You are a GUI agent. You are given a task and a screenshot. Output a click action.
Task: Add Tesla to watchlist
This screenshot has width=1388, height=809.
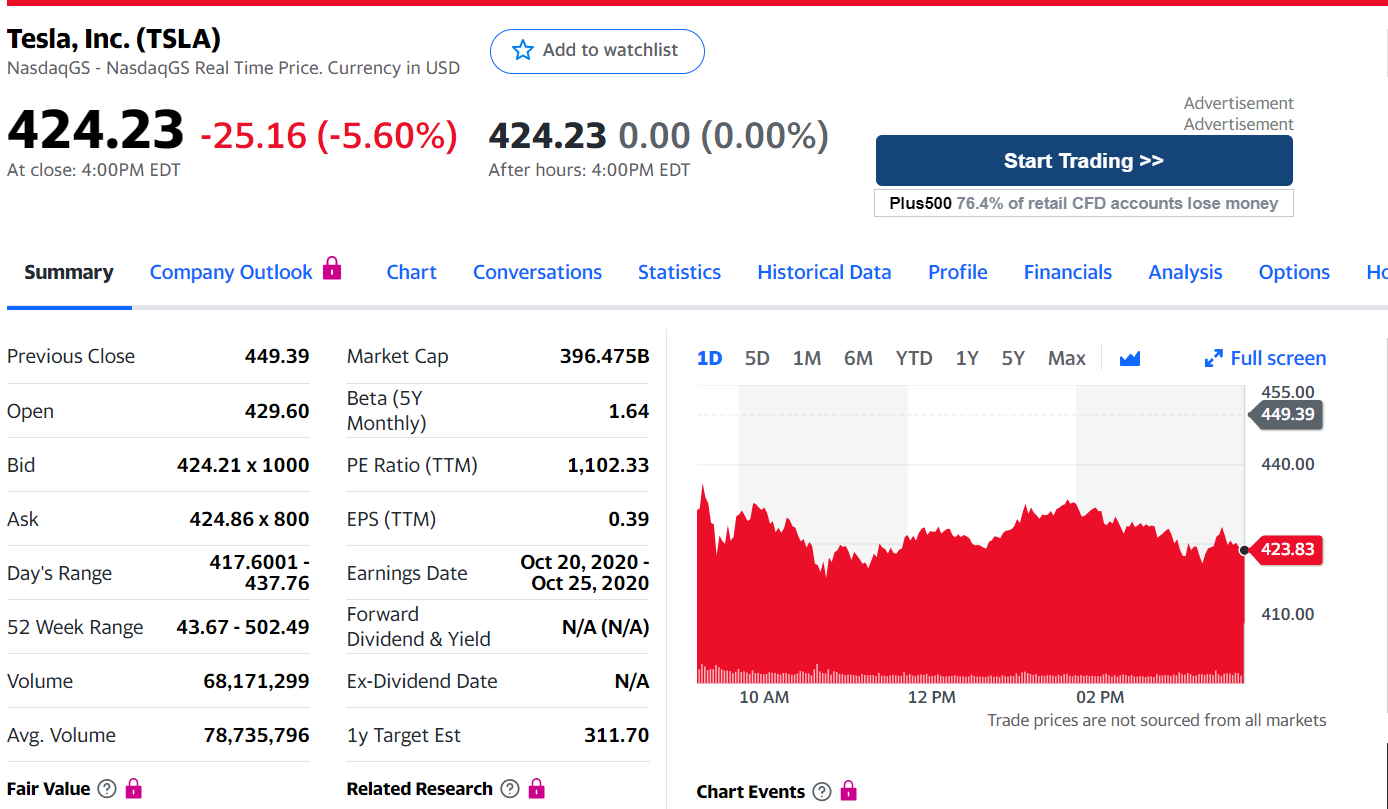coord(597,51)
